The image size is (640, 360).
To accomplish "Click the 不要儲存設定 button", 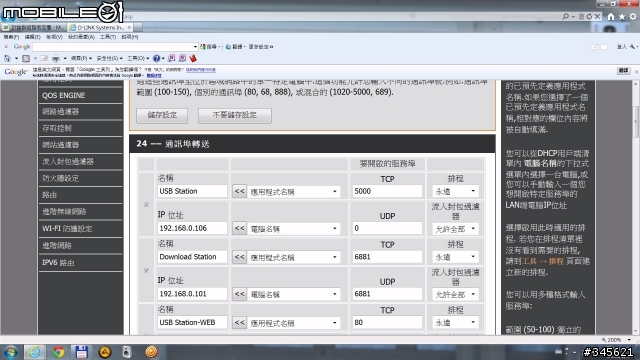I will tap(235, 115).
